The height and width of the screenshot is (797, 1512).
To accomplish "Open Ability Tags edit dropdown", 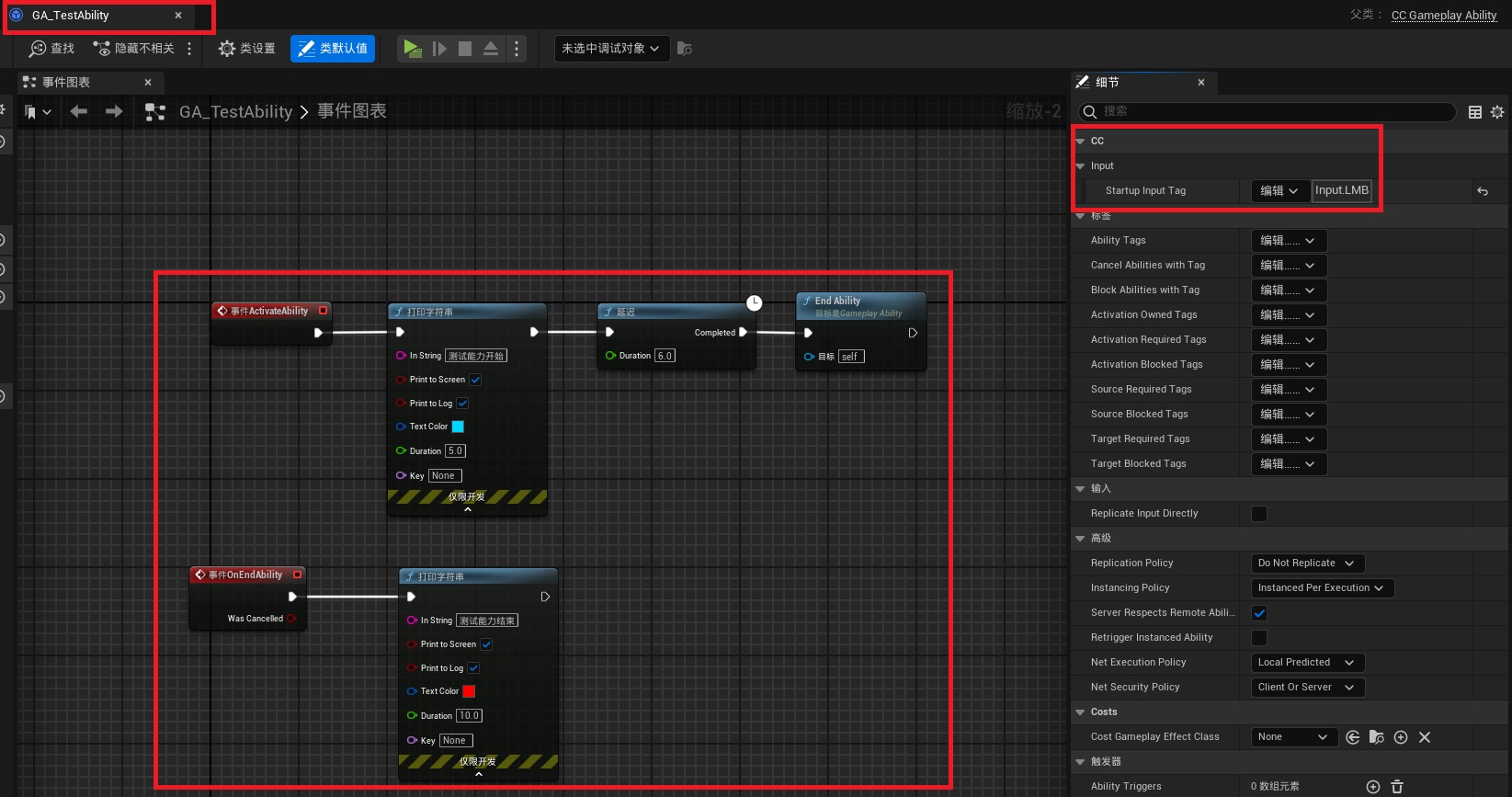I will (1289, 241).
